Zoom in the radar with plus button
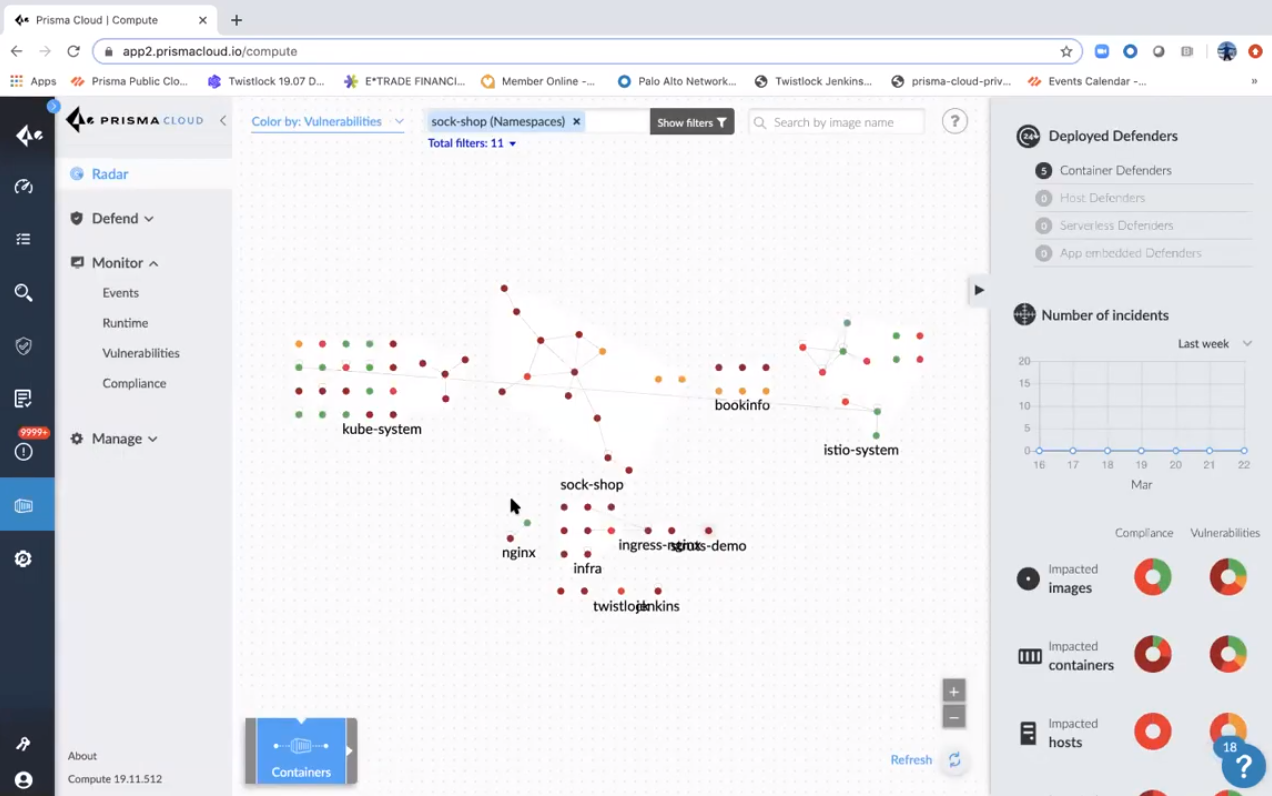The width and height of the screenshot is (1272, 796). (954, 691)
